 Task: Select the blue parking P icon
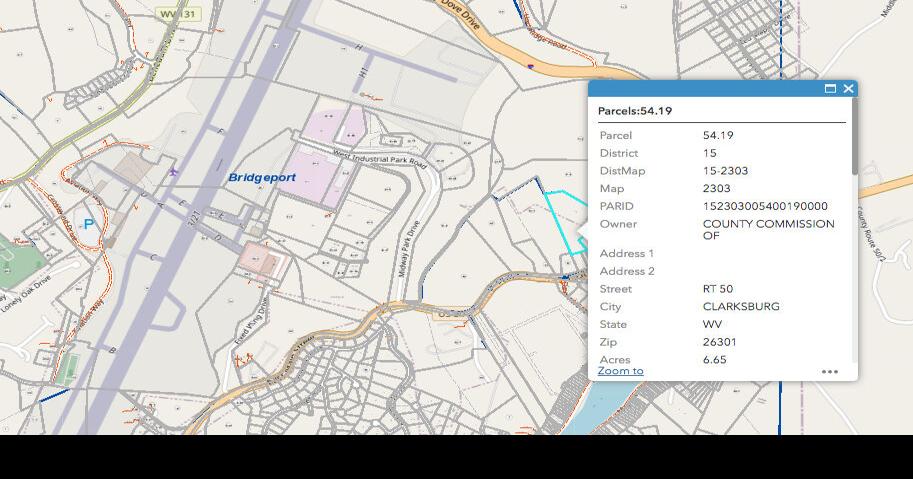coord(89,224)
